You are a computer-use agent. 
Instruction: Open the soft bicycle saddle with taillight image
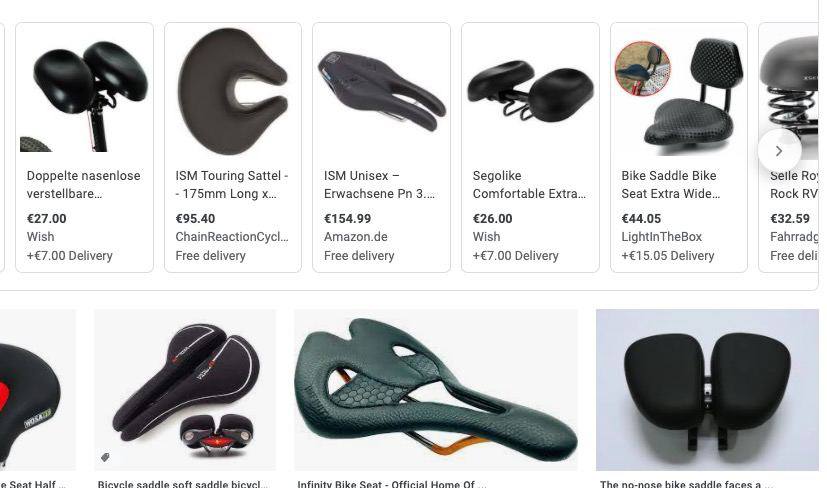[x=185, y=390]
